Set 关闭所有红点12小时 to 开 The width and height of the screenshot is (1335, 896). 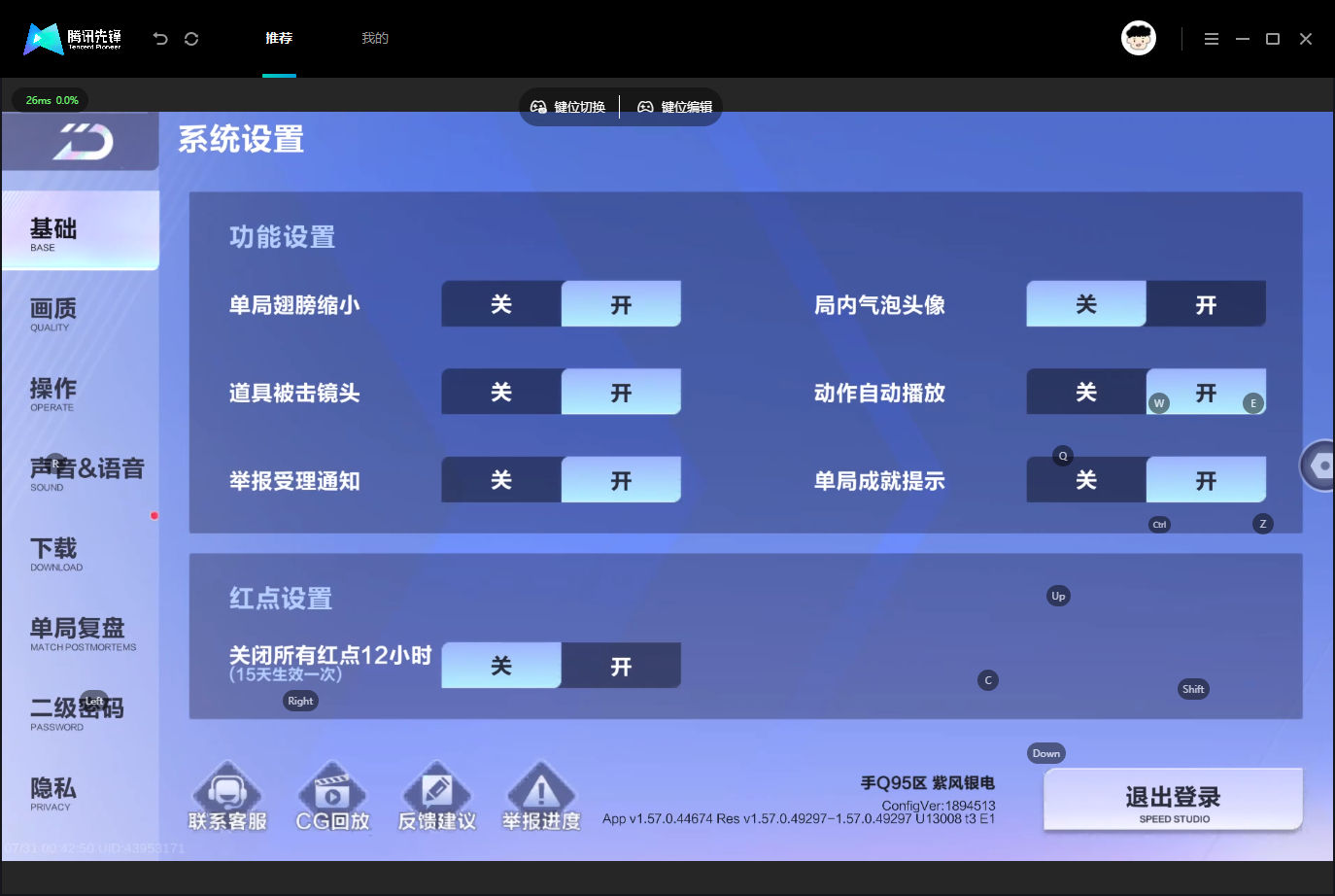click(x=621, y=666)
